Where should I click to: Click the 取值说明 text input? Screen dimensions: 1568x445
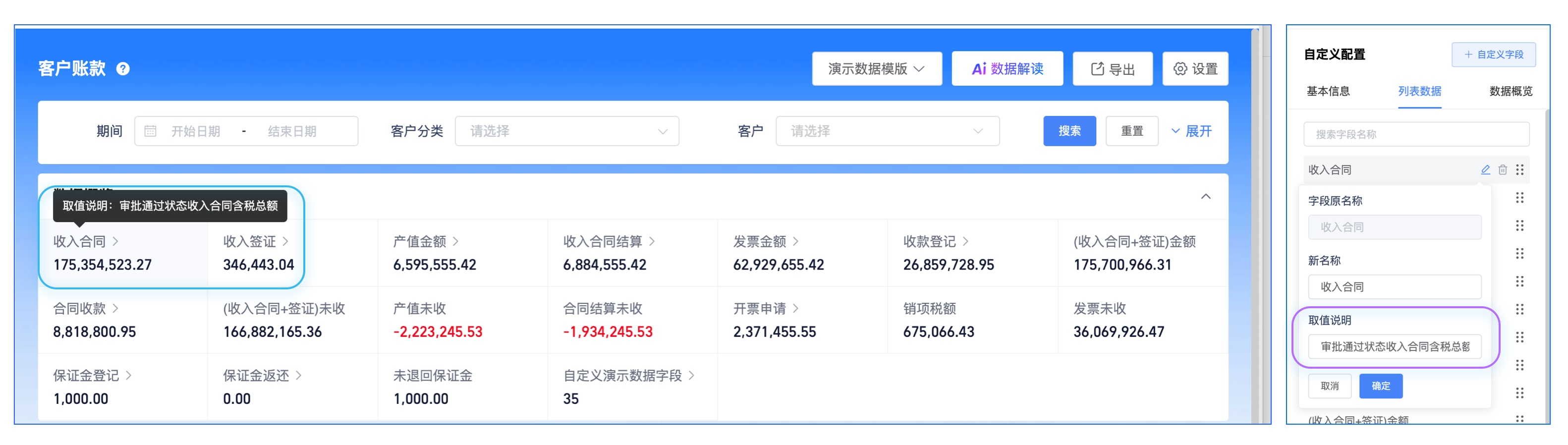pyautogui.click(x=1394, y=347)
